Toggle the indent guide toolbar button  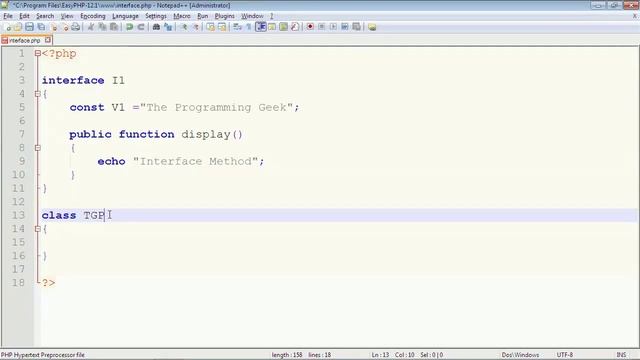(260, 27)
